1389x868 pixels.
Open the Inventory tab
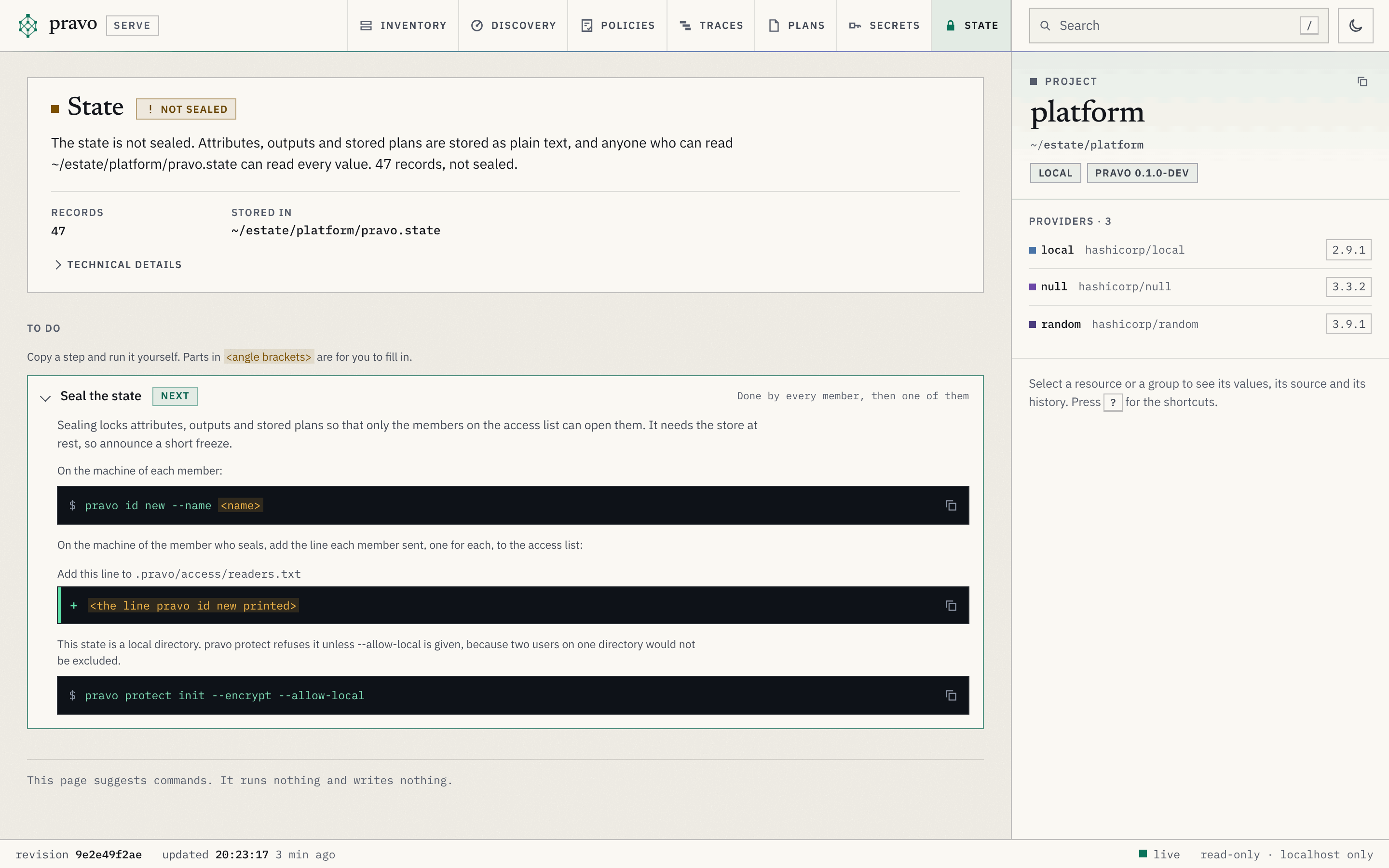[x=403, y=25]
